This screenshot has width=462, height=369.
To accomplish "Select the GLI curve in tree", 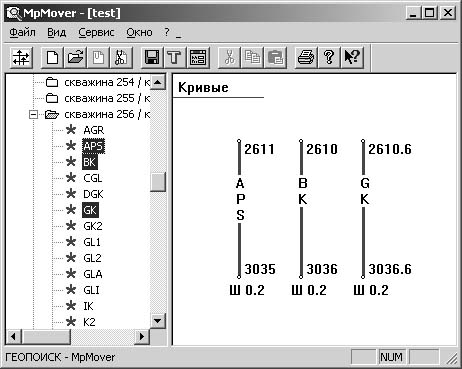I will 91,290.
